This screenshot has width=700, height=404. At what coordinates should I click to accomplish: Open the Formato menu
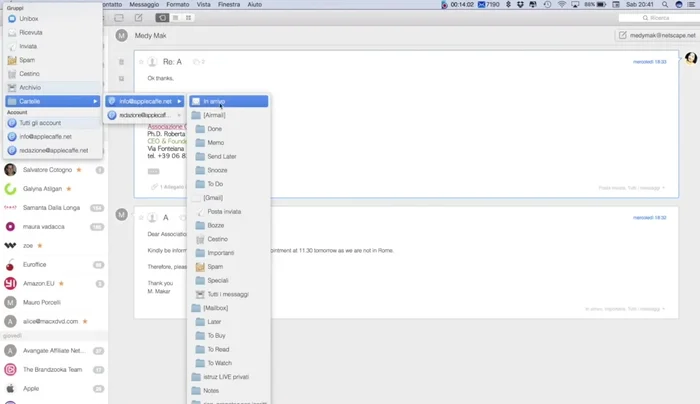coord(178,4)
